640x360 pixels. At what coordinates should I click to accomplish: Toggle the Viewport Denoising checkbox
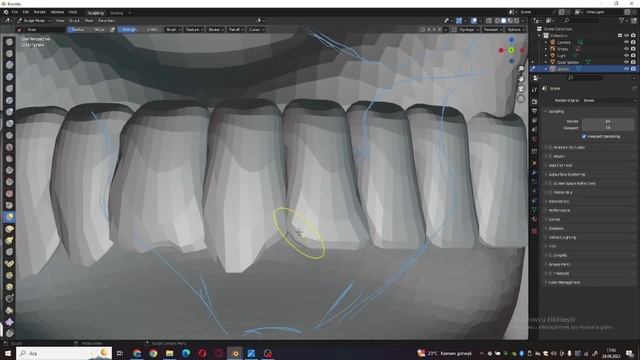click(x=584, y=136)
